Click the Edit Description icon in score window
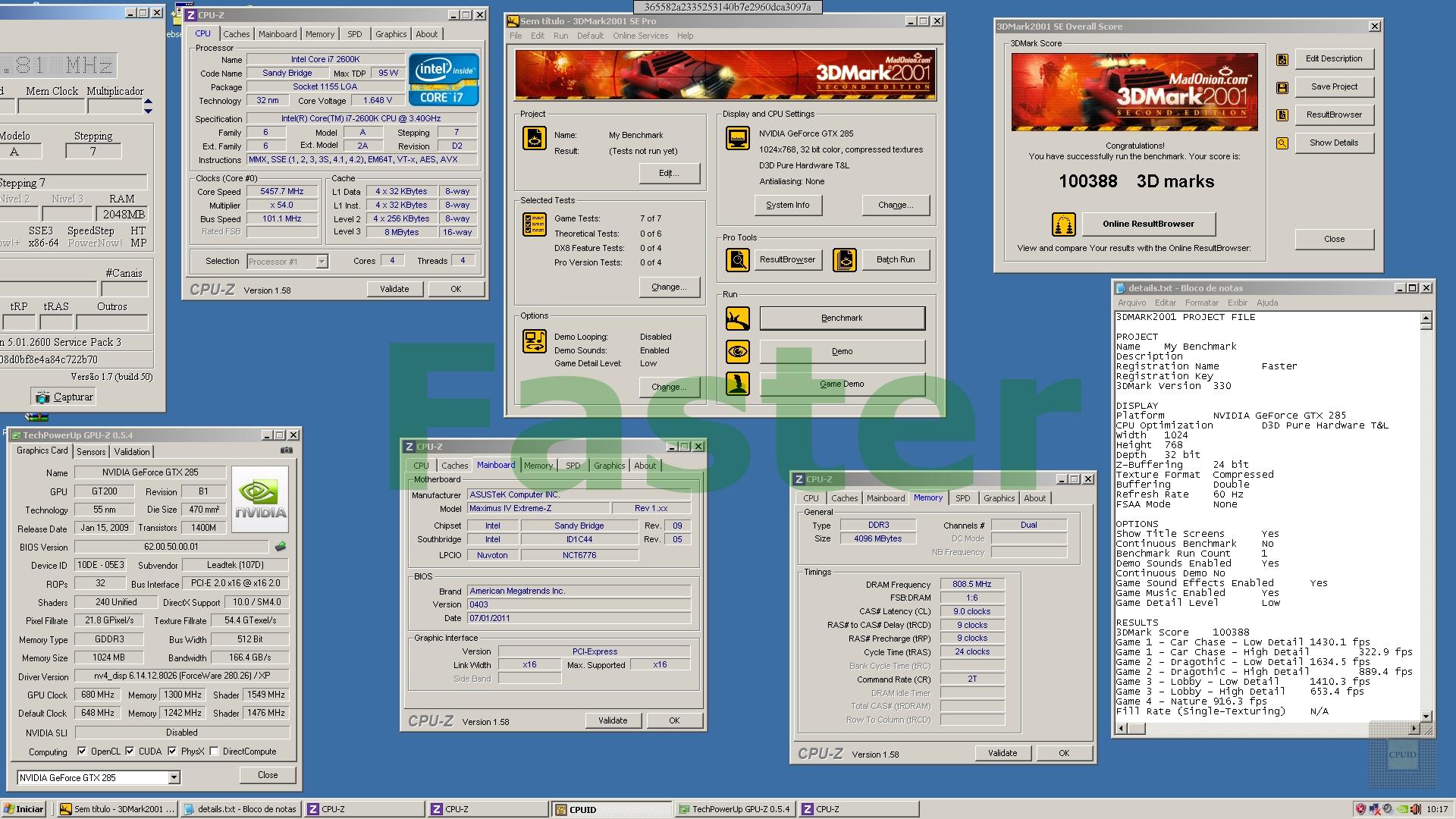Viewport: 1456px width, 819px height. [x=1282, y=59]
